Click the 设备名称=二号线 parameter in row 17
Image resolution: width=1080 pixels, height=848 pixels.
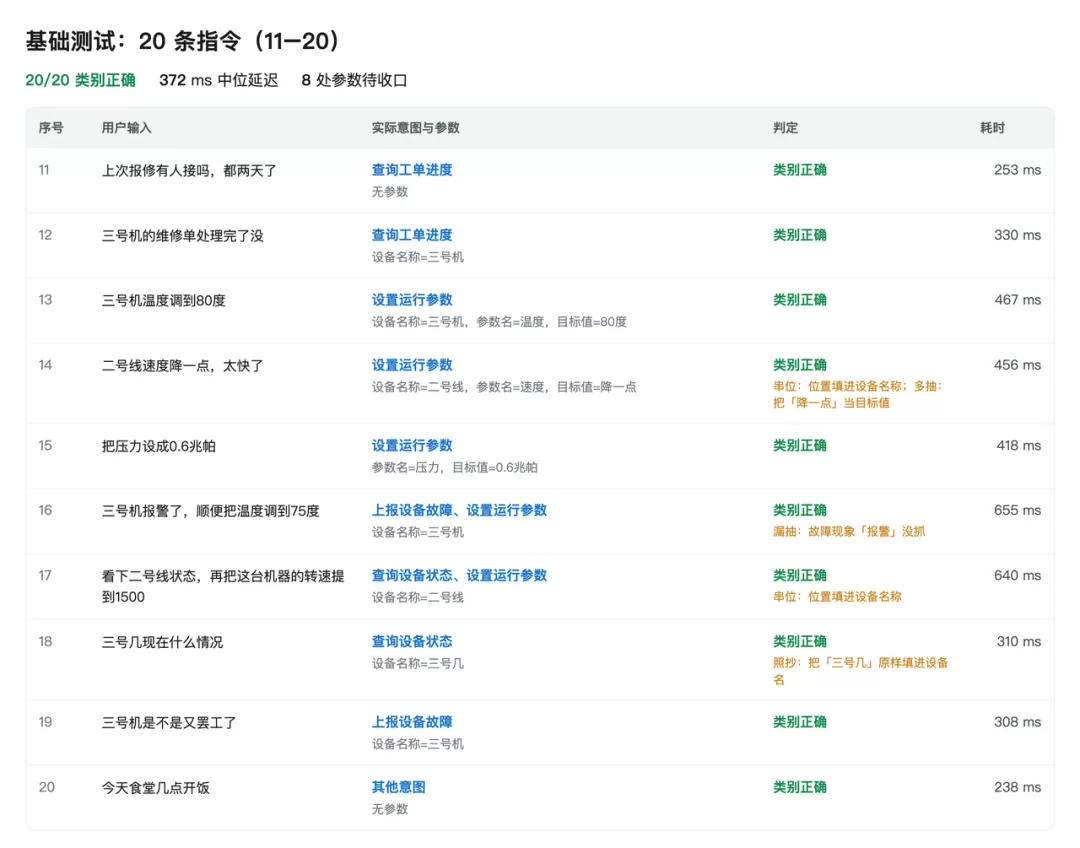418,597
